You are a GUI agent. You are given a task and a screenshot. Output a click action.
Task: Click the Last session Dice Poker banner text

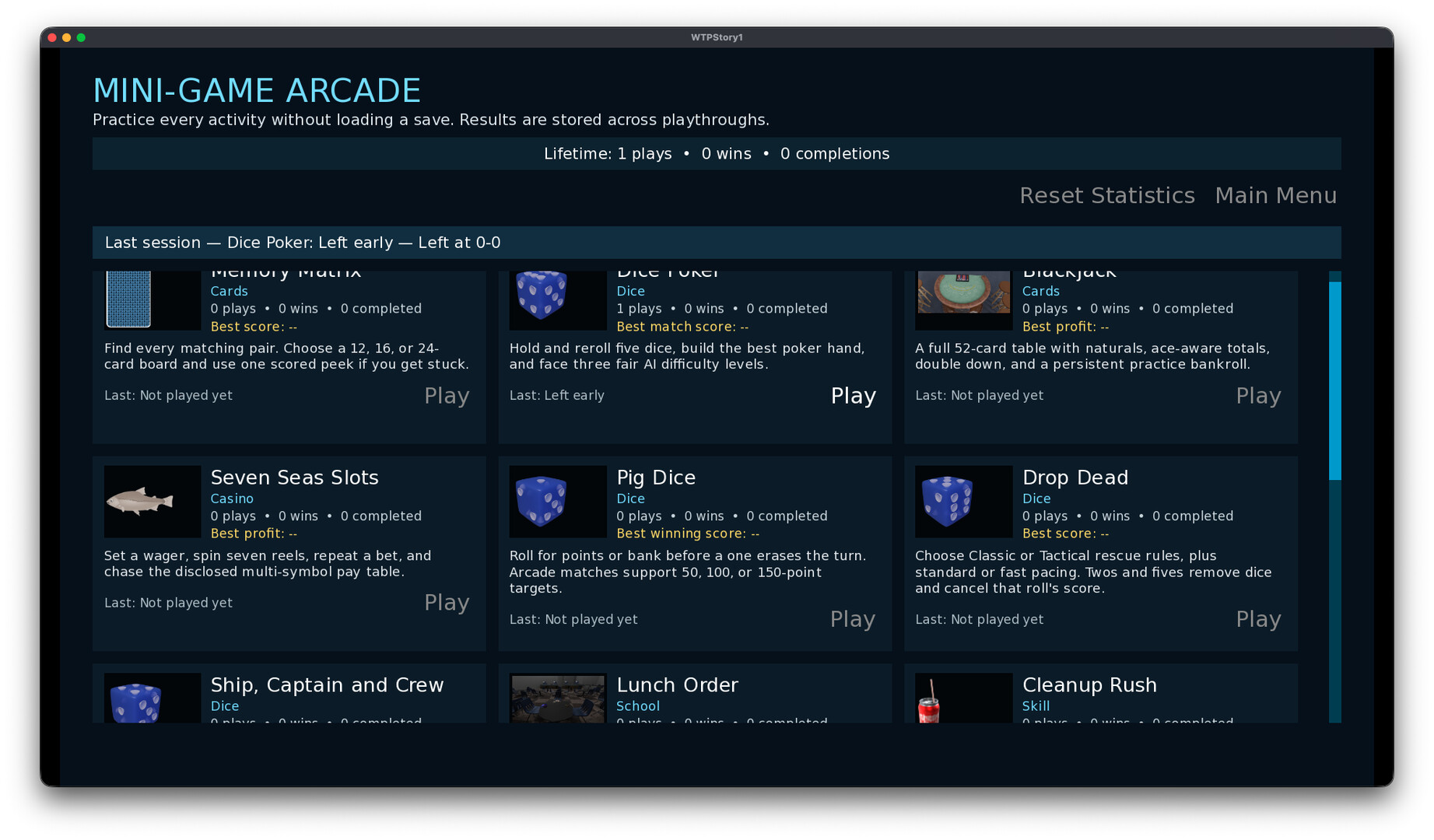tap(303, 243)
